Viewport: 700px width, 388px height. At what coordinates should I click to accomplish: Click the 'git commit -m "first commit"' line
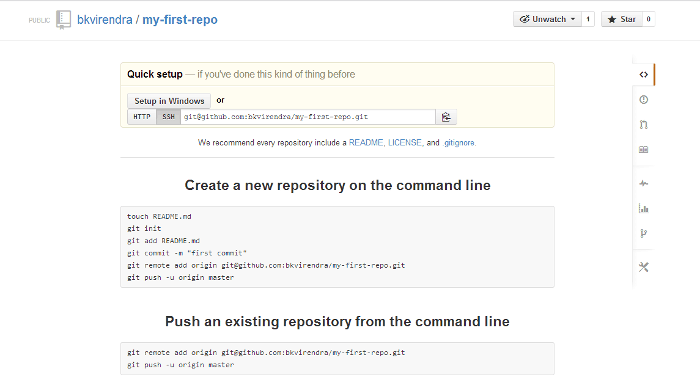click(x=187, y=253)
